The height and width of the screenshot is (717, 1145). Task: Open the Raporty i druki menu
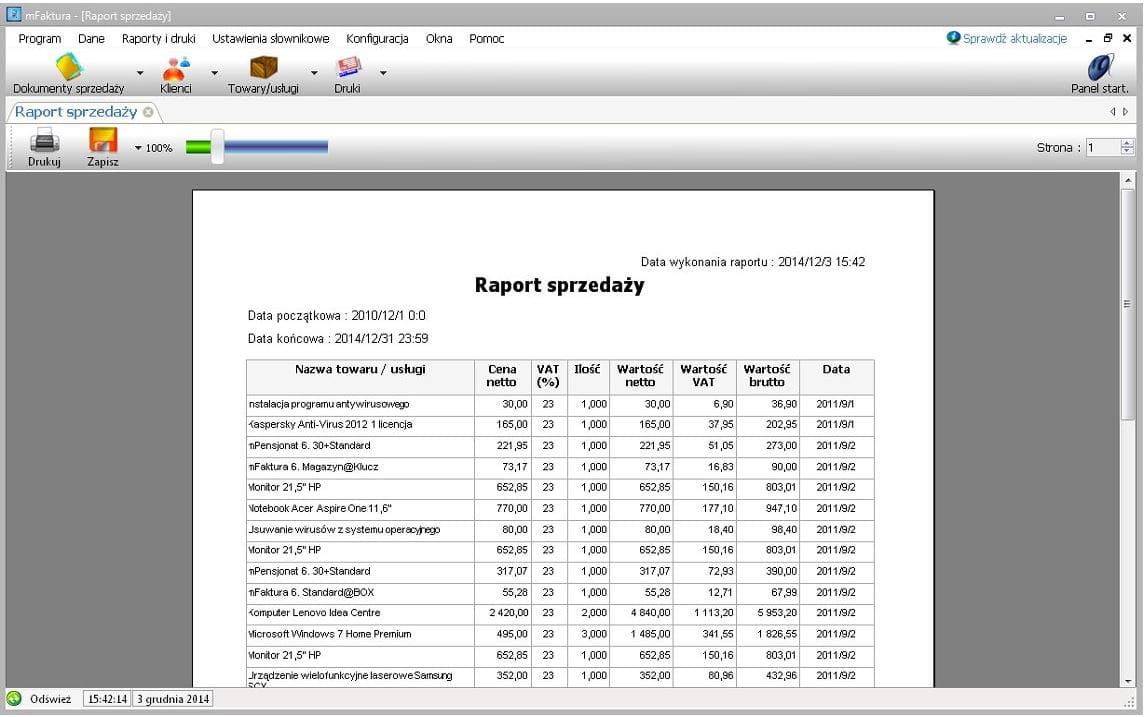pos(158,39)
